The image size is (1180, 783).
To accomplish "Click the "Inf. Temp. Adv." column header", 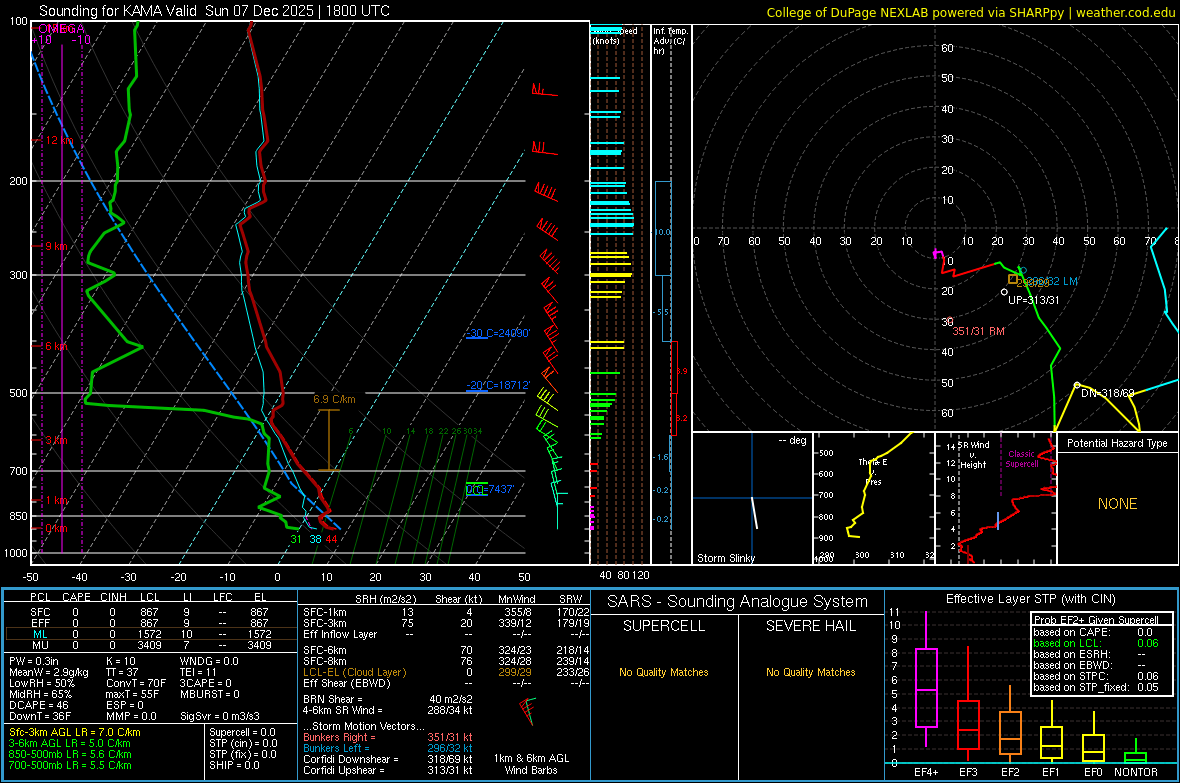I will [670, 41].
